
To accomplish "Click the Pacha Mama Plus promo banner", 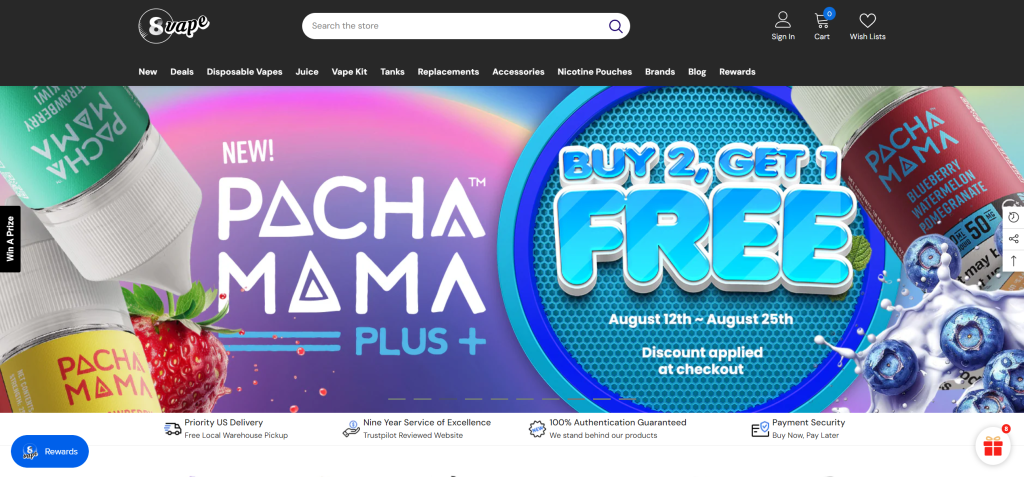I will (x=512, y=249).
